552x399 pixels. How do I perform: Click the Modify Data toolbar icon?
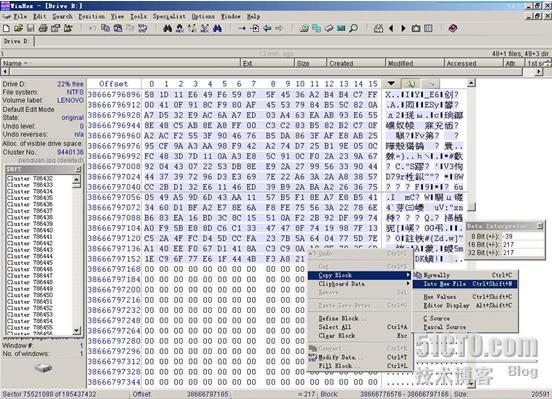143,29
